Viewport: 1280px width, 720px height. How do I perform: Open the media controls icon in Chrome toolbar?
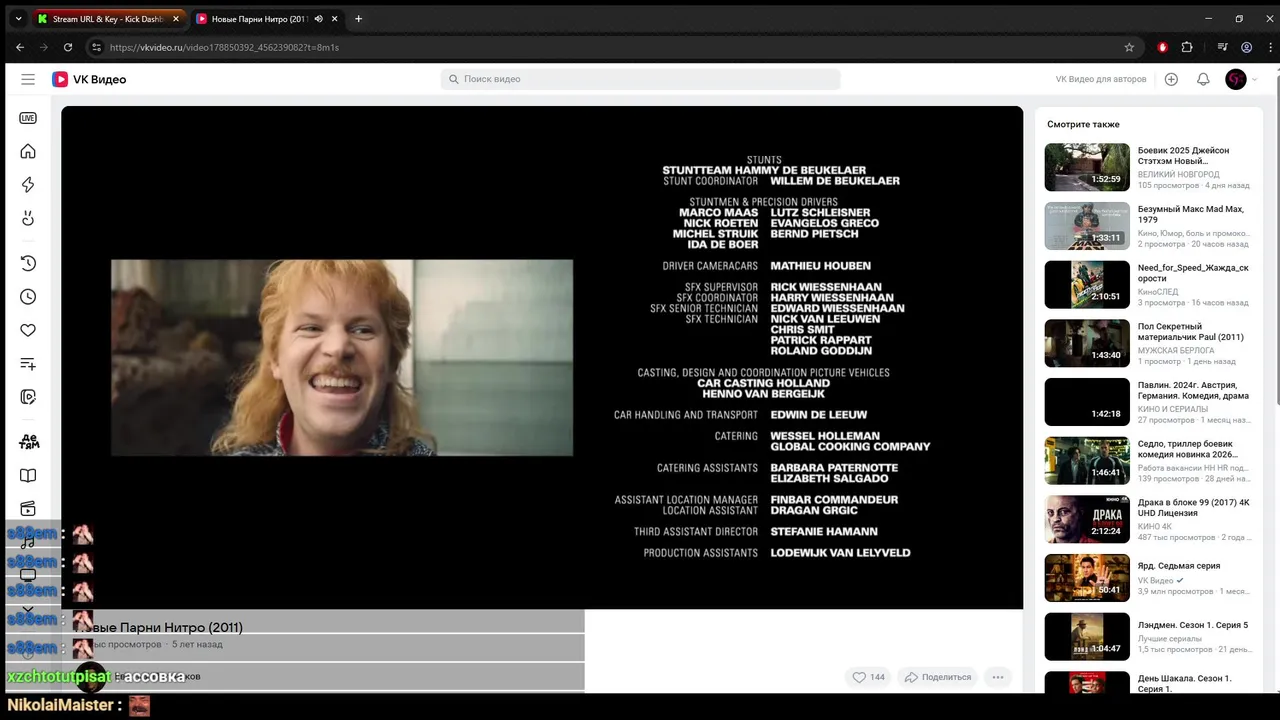(1222, 47)
